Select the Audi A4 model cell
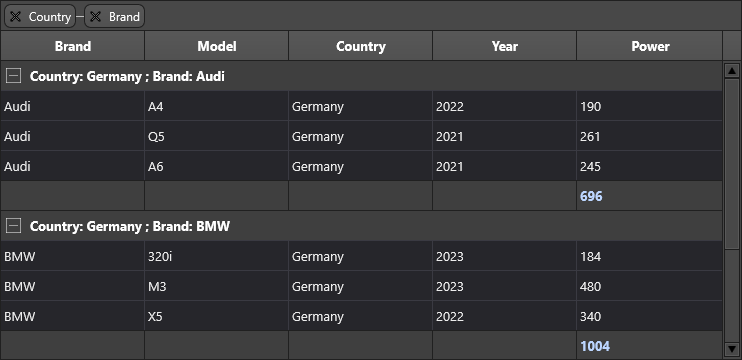Image resolution: width=742 pixels, height=360 pixels. [x=217, y=106]
